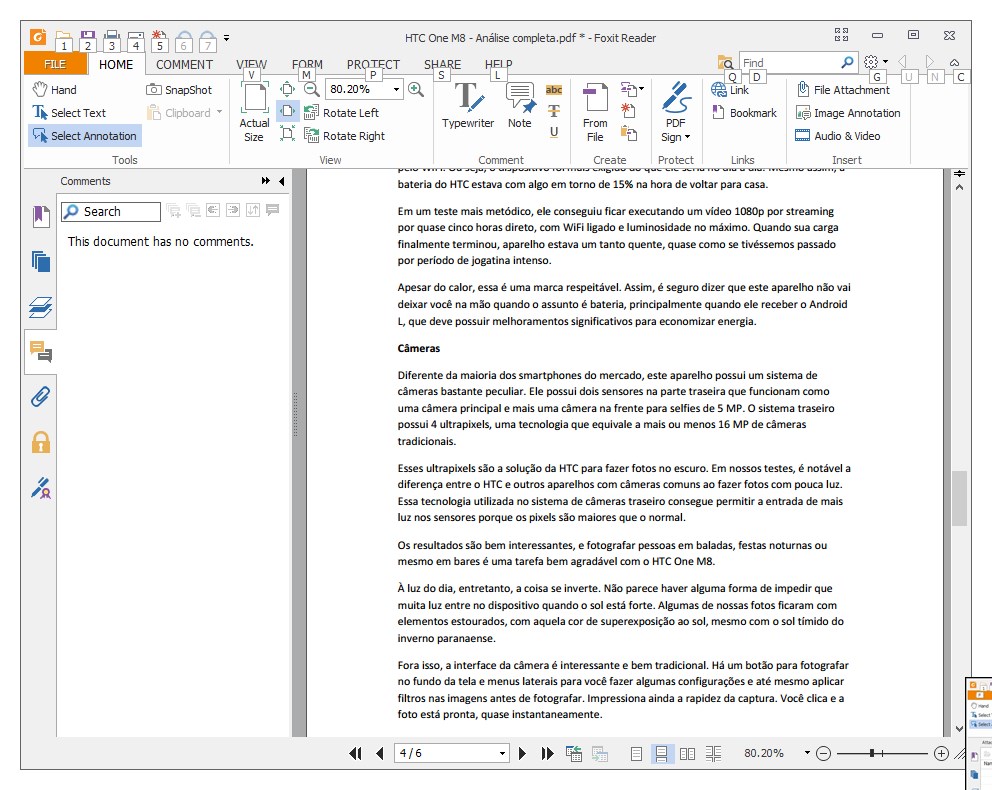Switch to the VIEW tab
The height and width of the screenshot is (790, 992).
251,65
